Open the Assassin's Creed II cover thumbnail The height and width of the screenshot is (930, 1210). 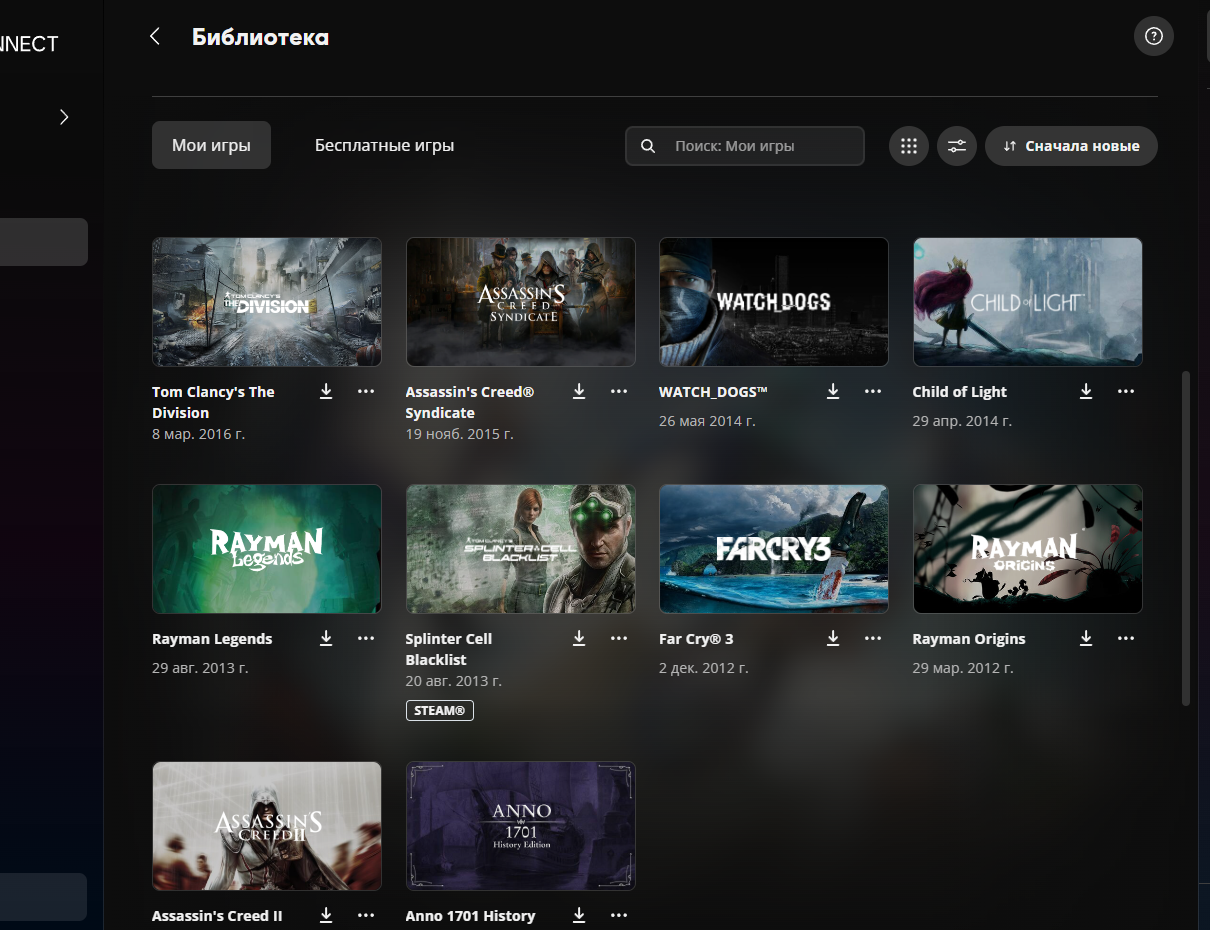pos(267,826)
